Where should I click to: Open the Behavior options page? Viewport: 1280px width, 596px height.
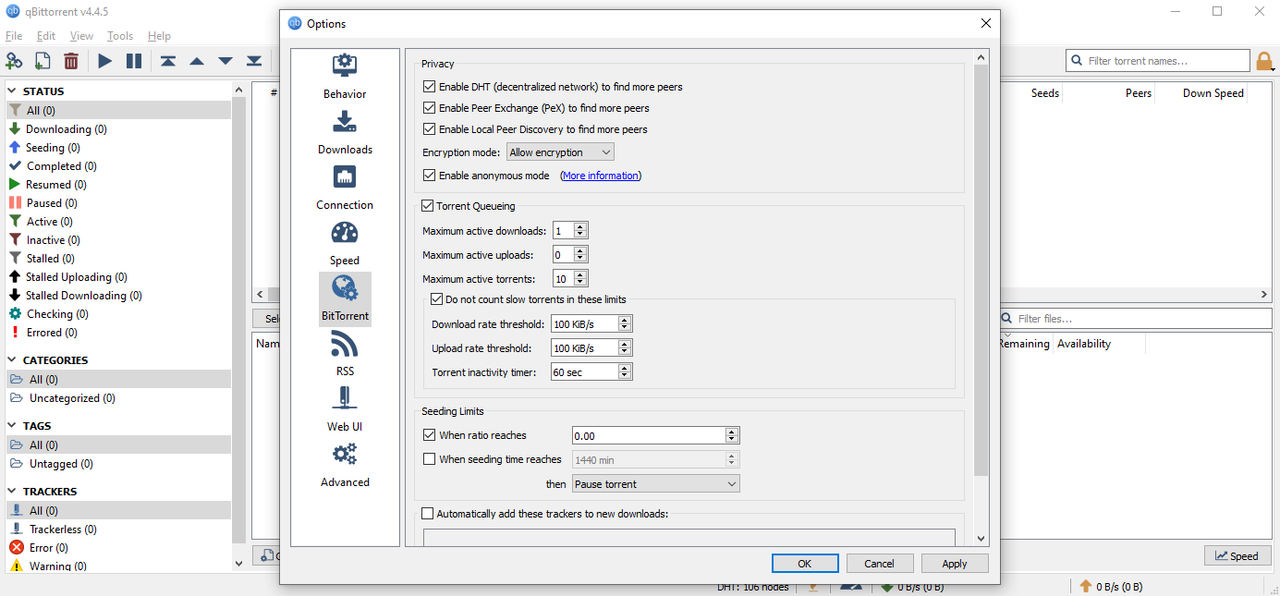pos(345,77)
